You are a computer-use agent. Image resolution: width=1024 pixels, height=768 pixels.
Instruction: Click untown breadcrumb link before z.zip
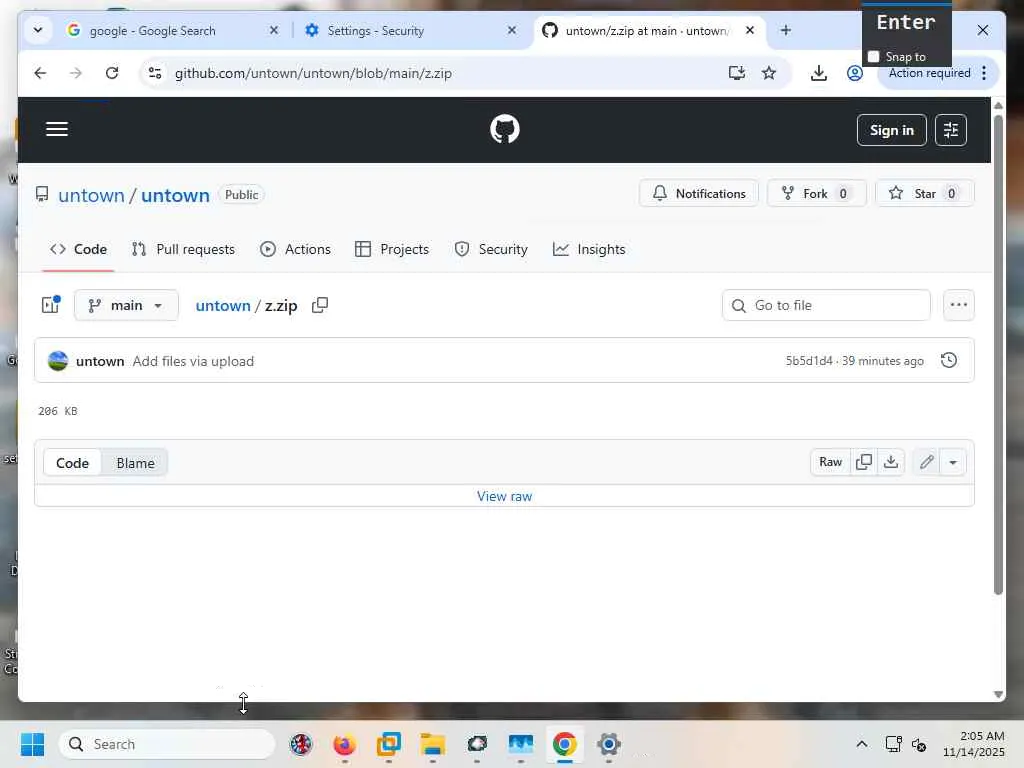click(x=223, y=306)
